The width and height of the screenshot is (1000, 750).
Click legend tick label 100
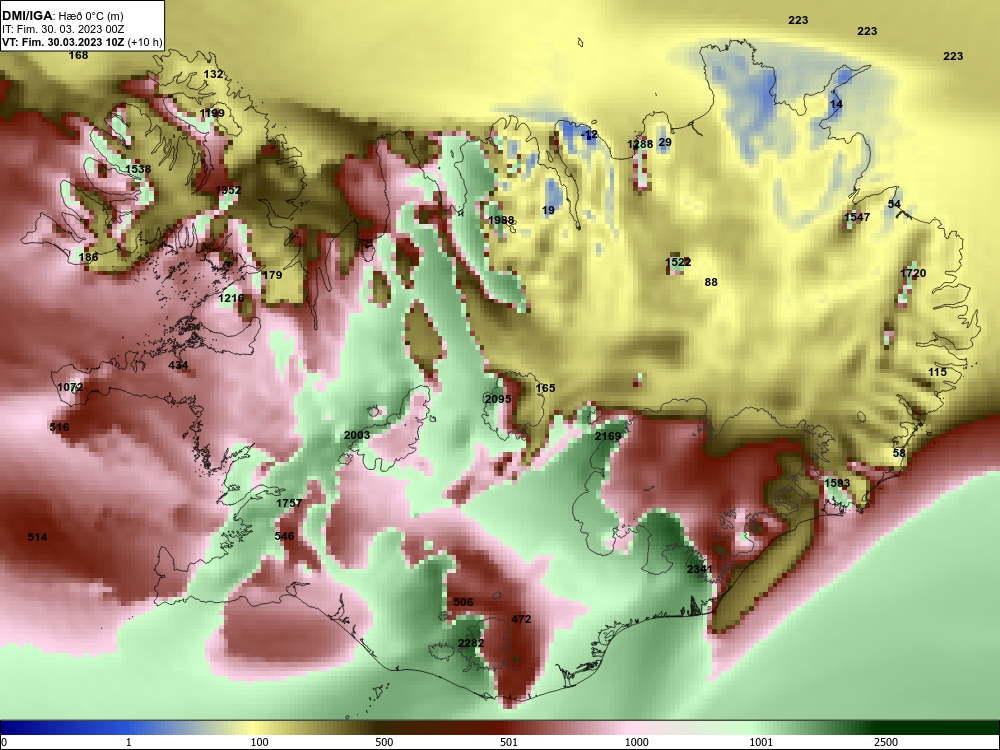[x=259, y=742]
